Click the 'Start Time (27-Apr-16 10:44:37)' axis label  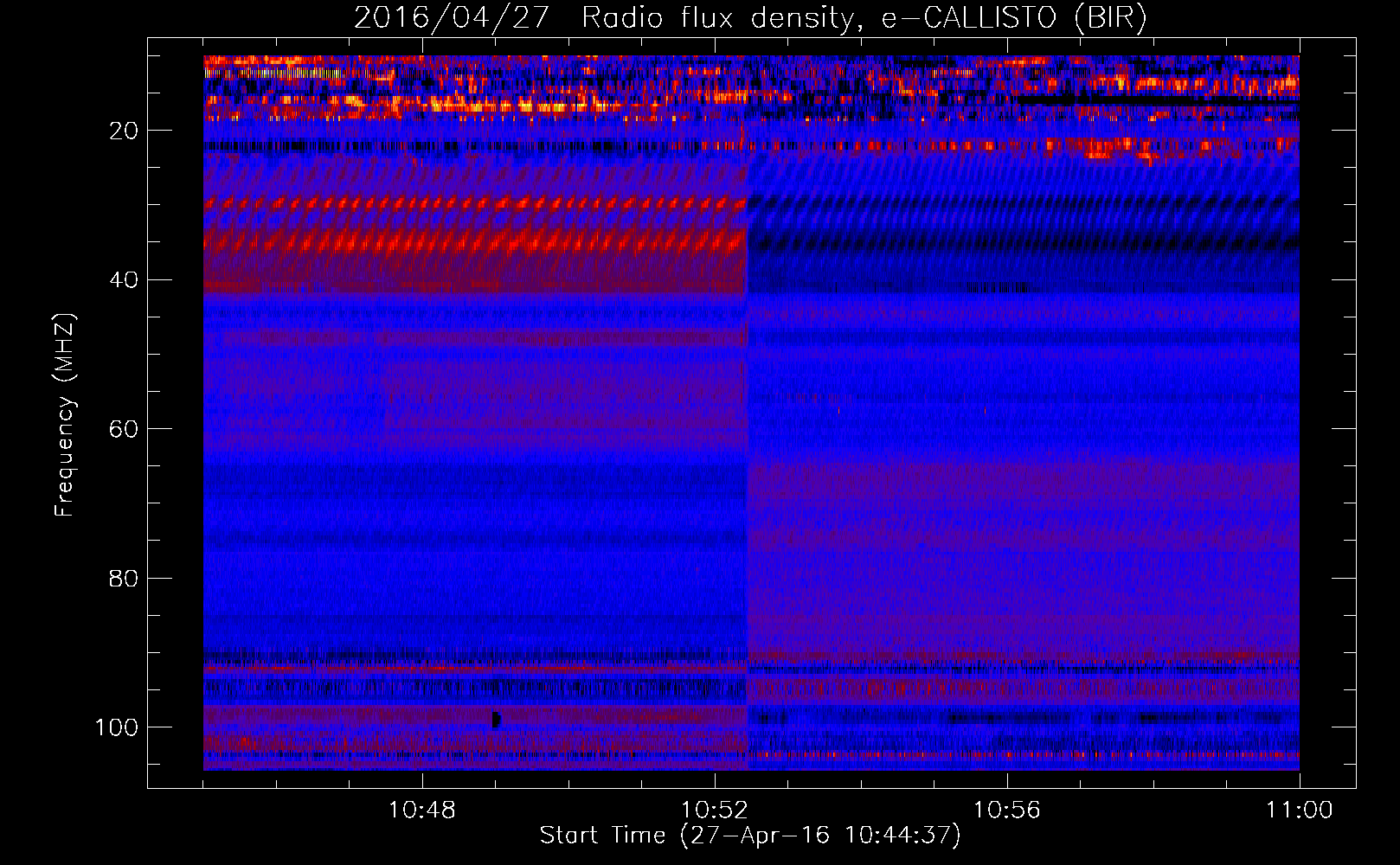coord(750,836)
